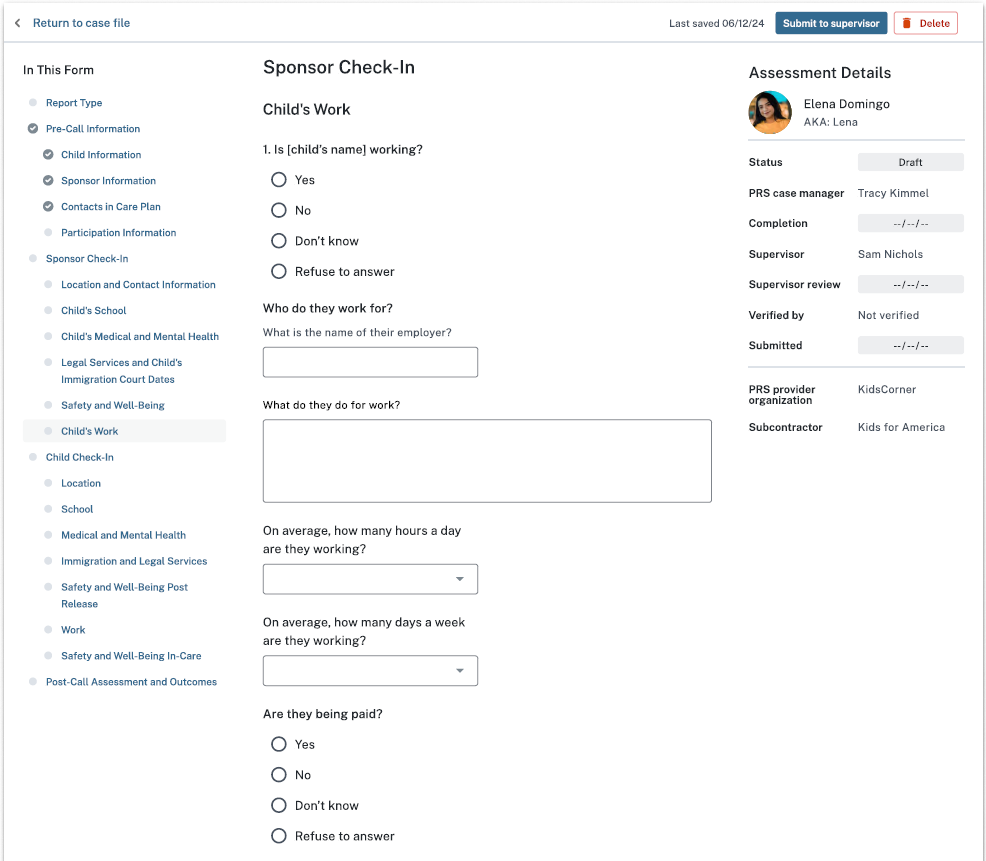
Task: Select Yes for is child working
Action: pyautogui.click(x=279, y=180)
